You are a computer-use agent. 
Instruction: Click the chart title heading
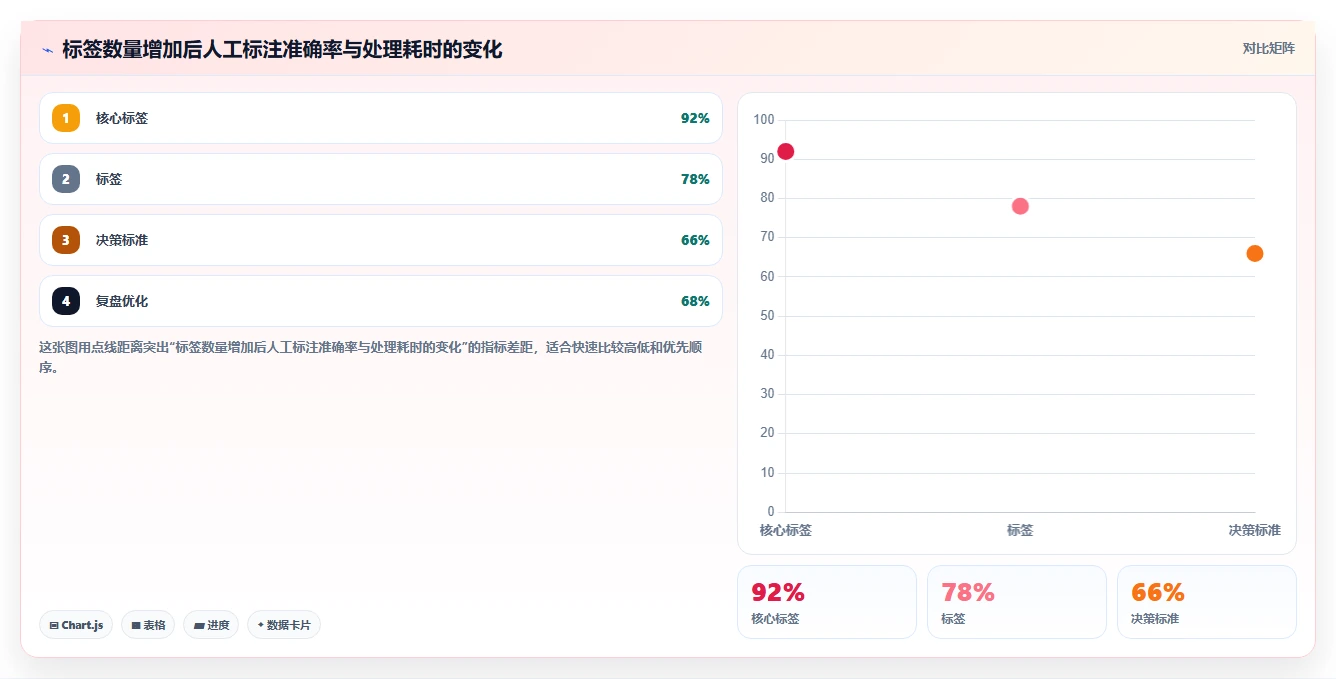[x=282, y=49]
